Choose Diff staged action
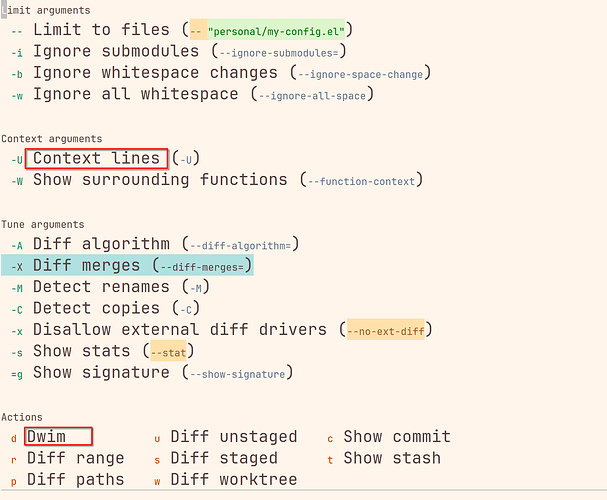Image resolution: width=607 pixels, height=500 pixels. pyautogui.click(x=224, y=458)
